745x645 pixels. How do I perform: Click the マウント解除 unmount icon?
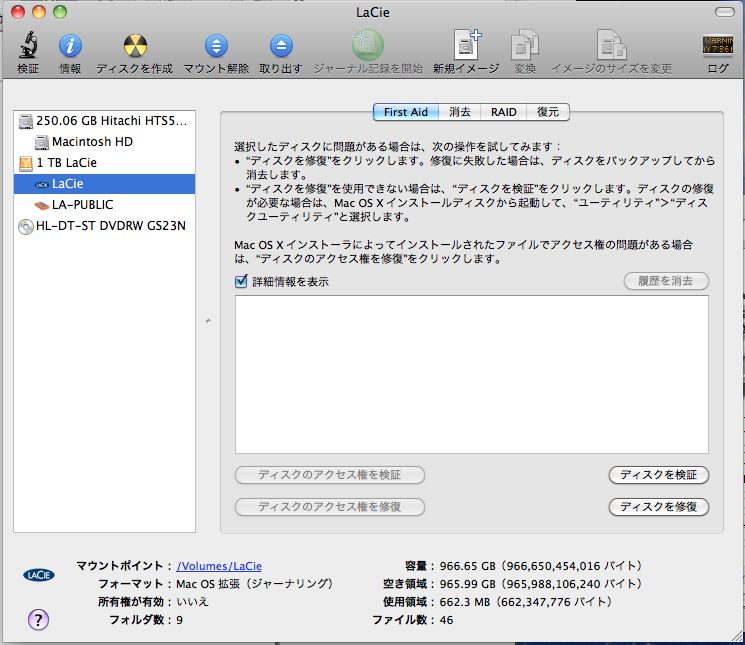(216, 46)
